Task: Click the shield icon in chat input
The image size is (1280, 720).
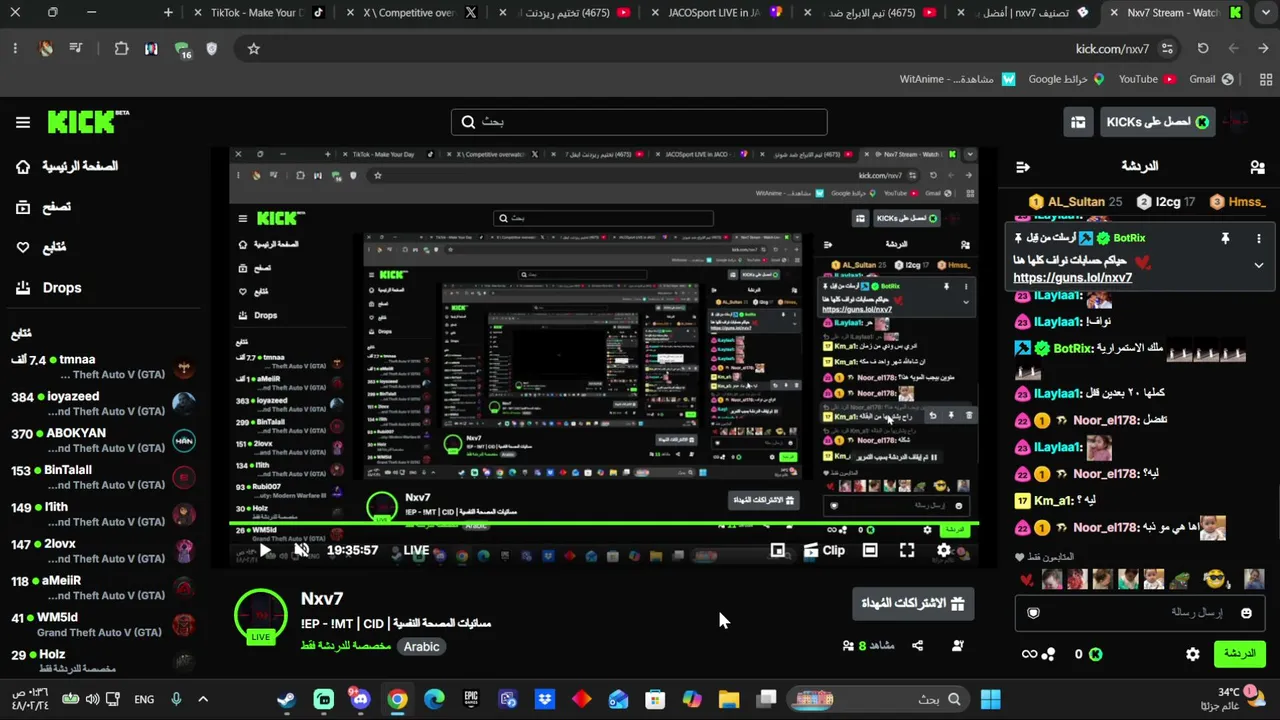Action: click(1034, 613)
